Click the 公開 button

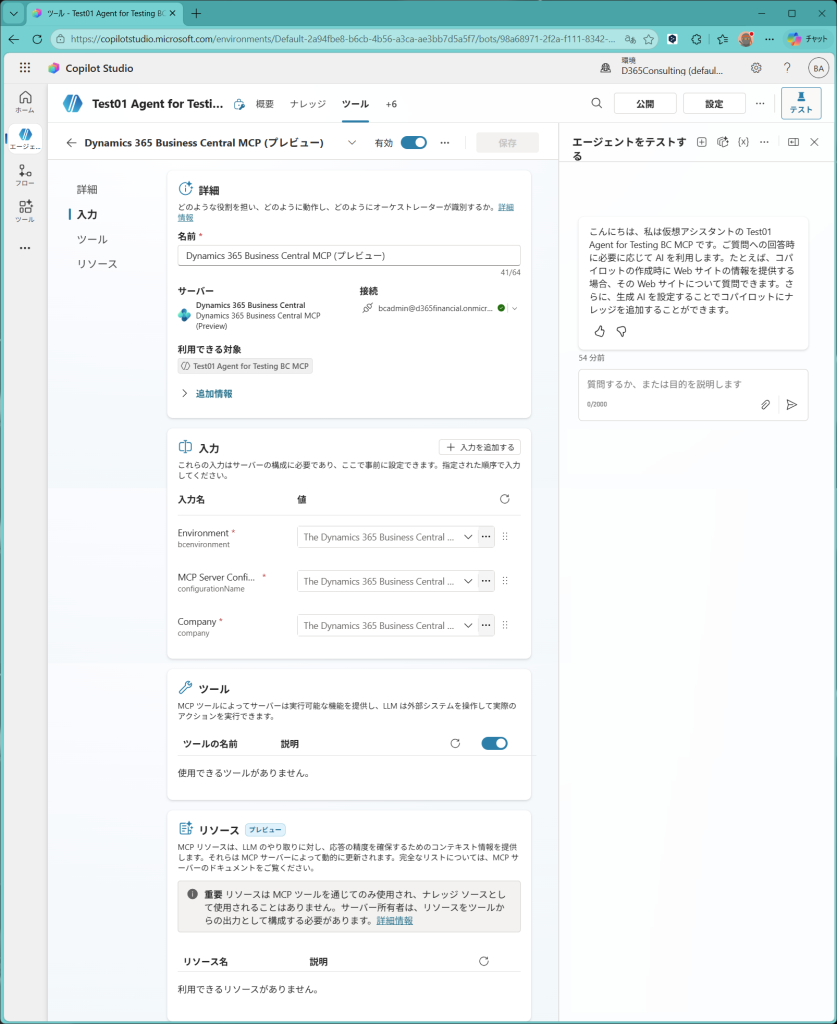pyautogui.click(x=645, y=103)
